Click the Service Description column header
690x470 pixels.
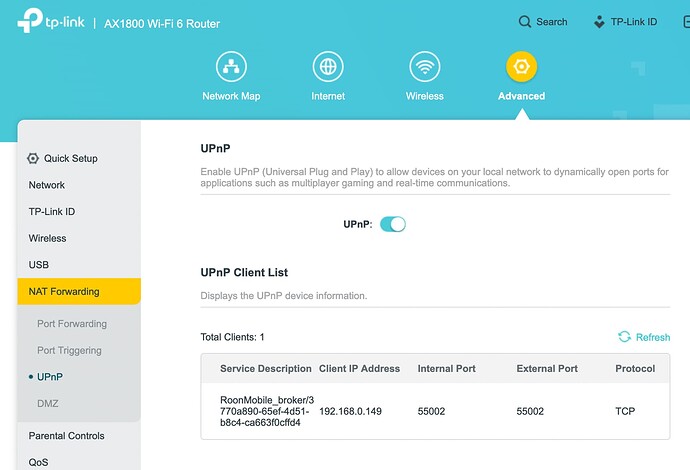(x=266, y=369)
